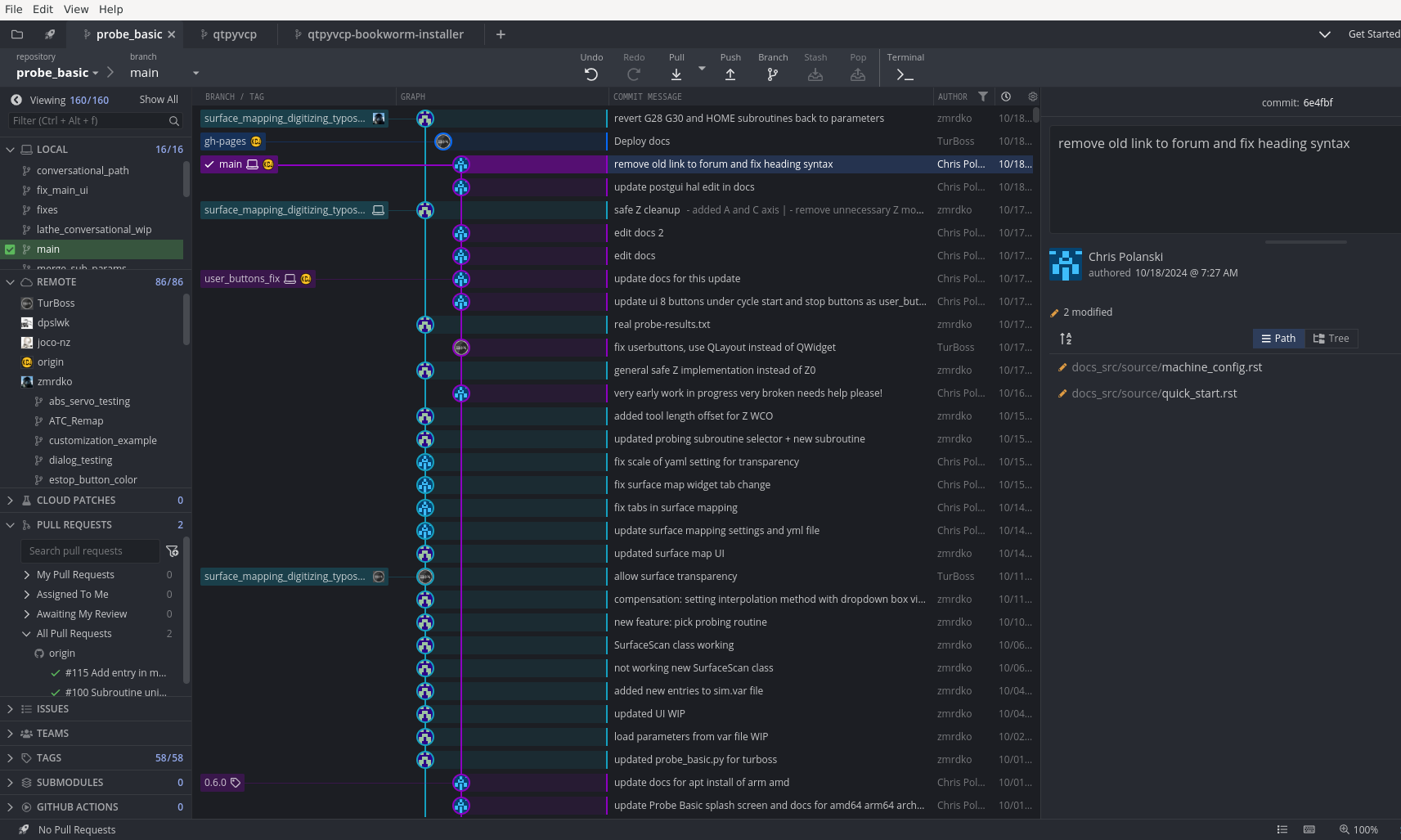This screenshot has height=840, width=1401.
Task: Click the commit list vertical scrollbar
Action: point(1036,115)
